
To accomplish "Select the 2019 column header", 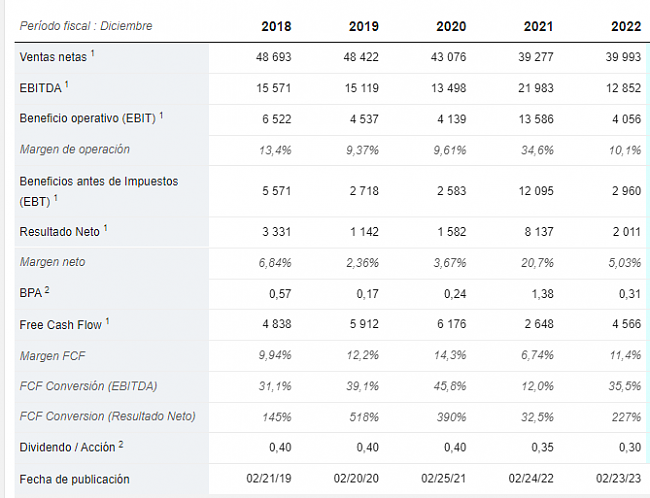I will click(364, 27).
